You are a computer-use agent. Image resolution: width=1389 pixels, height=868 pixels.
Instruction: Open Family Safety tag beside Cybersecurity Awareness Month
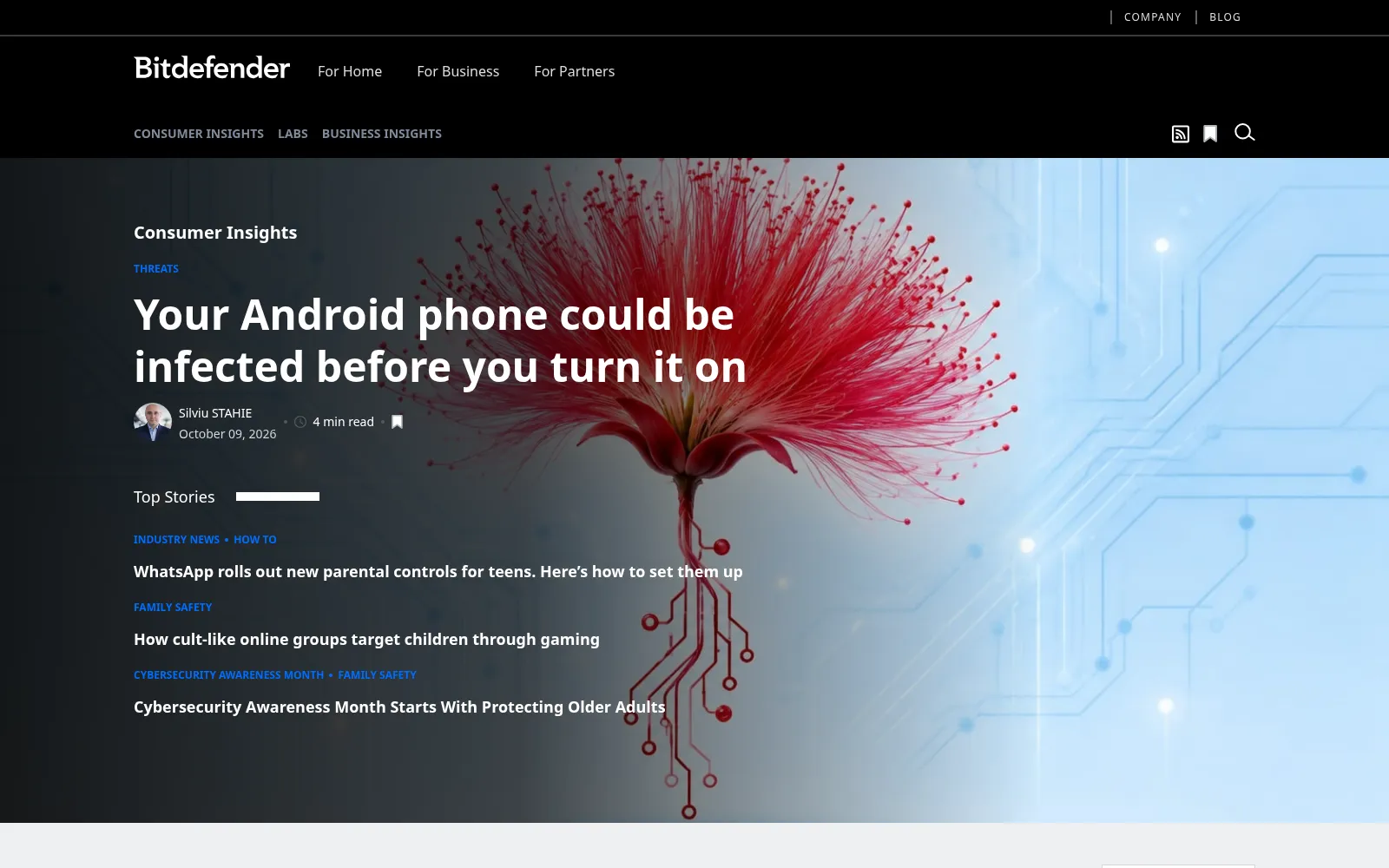(x=377, y=675)
